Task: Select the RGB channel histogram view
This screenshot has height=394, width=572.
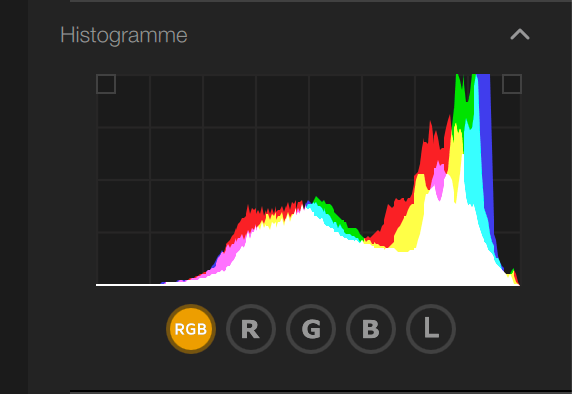Action: 191,329
